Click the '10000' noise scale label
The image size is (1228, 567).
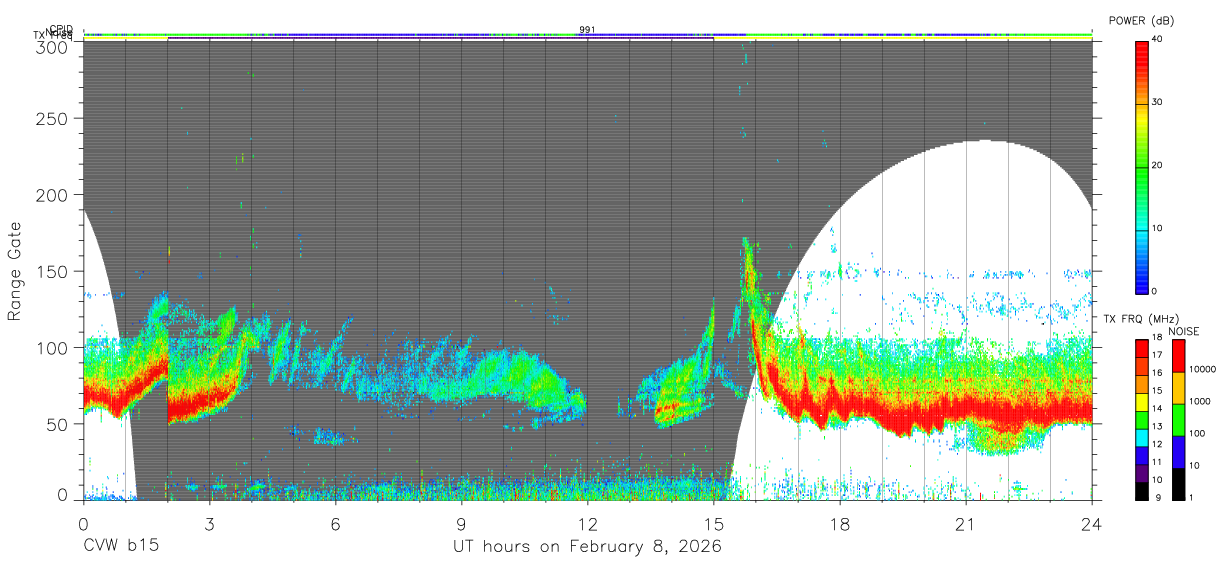coord(1201,370)
